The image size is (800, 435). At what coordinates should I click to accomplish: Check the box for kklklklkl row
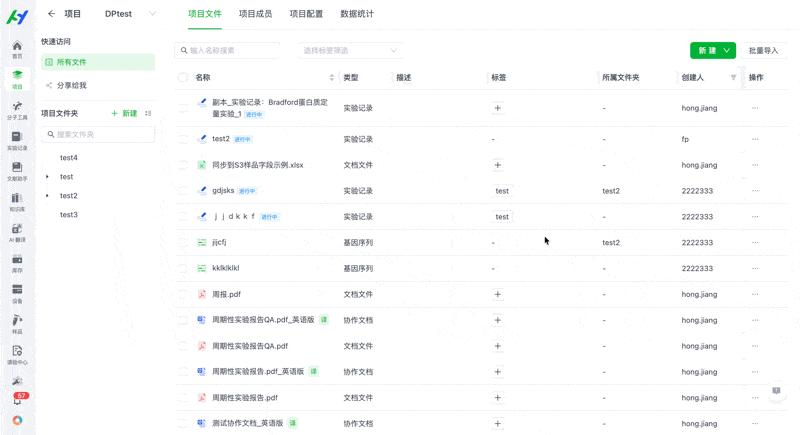click(x=183, y=268)
